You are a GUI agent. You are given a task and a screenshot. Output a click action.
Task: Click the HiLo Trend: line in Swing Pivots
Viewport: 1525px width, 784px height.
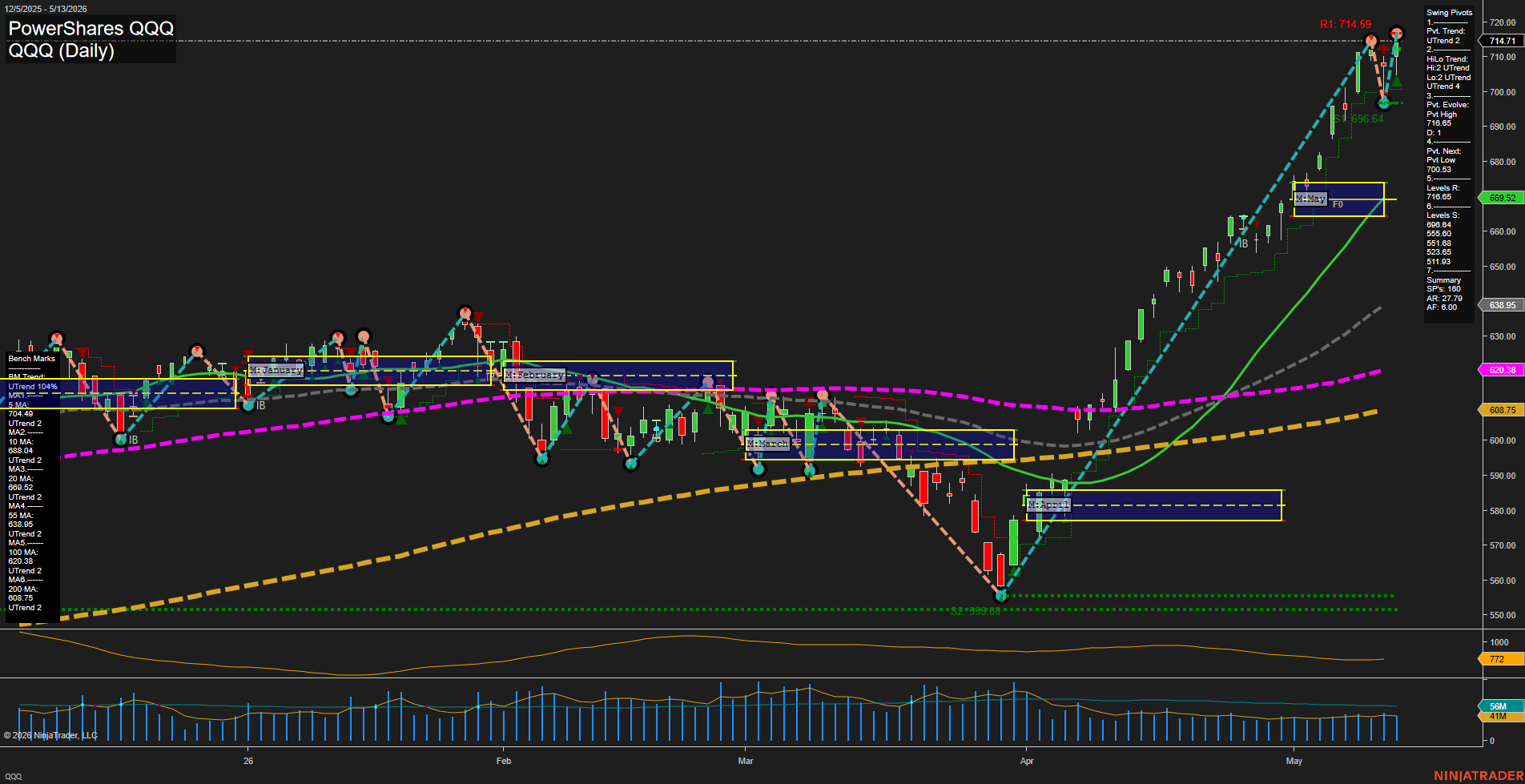pyautogui.click(x=1447, y=59)
